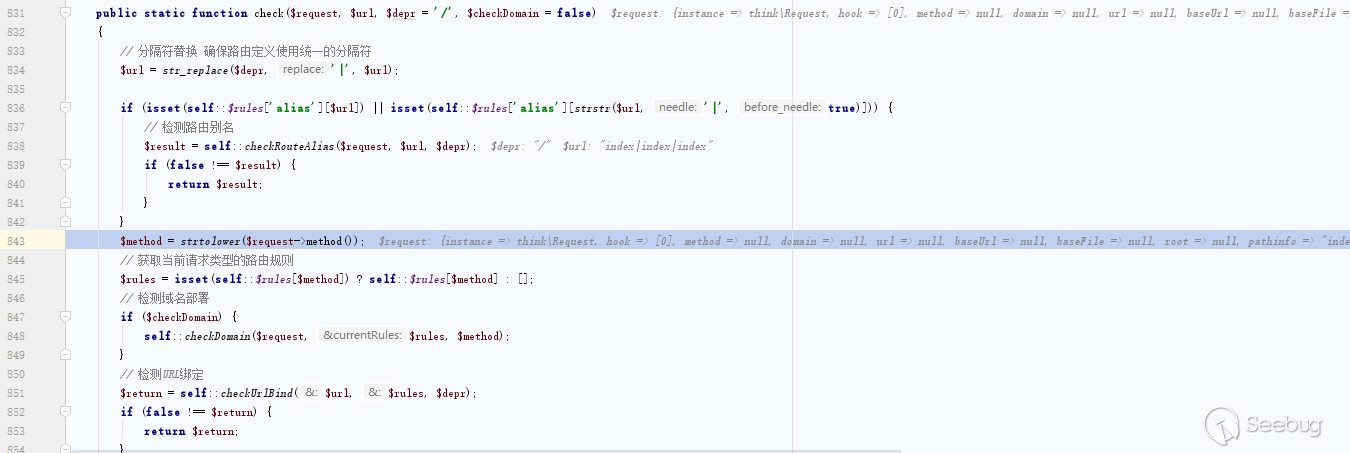Click fold end marker at line 849
This screenshot has height=453, width=1350.
click(65, 355)
